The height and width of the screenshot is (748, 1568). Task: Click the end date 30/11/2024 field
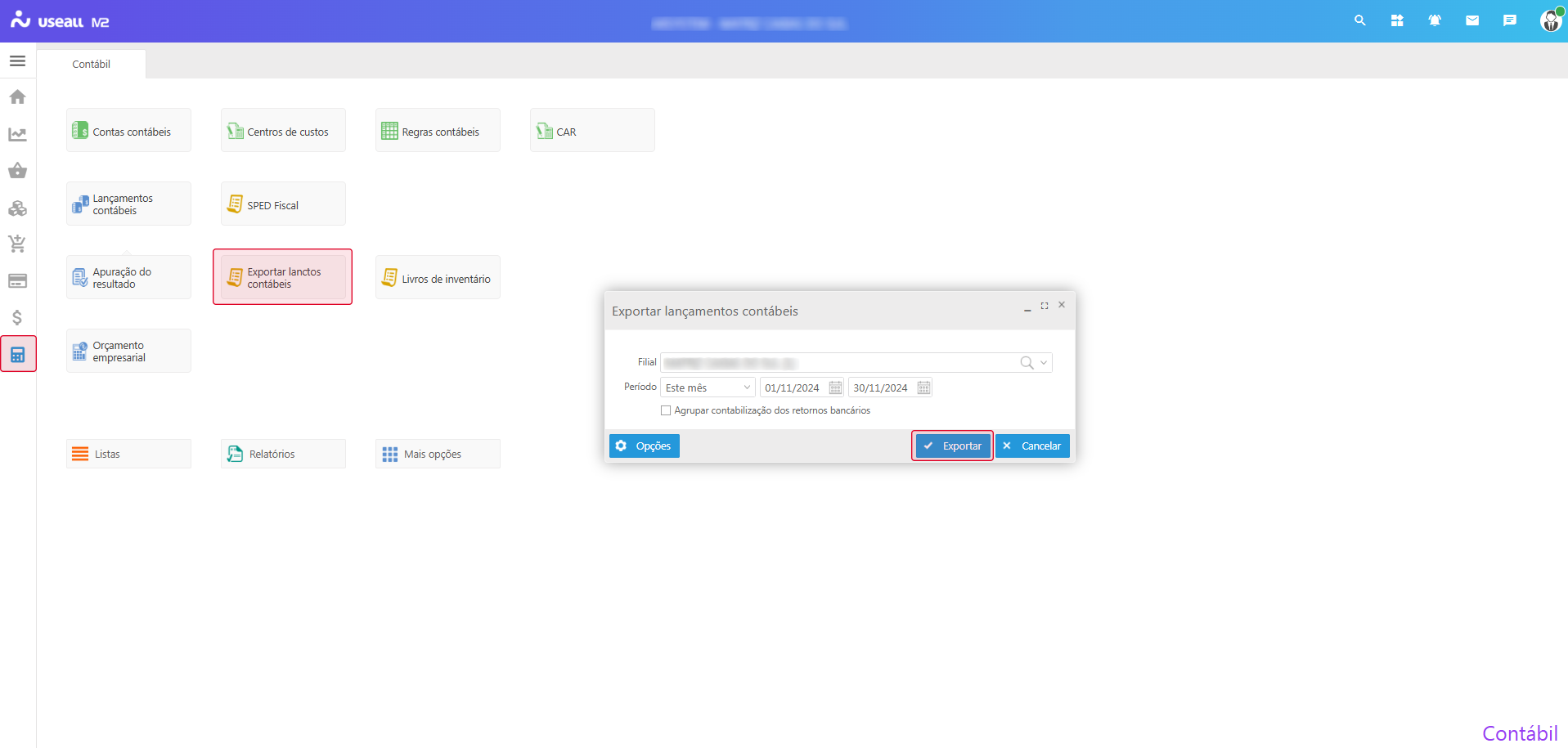881,387
